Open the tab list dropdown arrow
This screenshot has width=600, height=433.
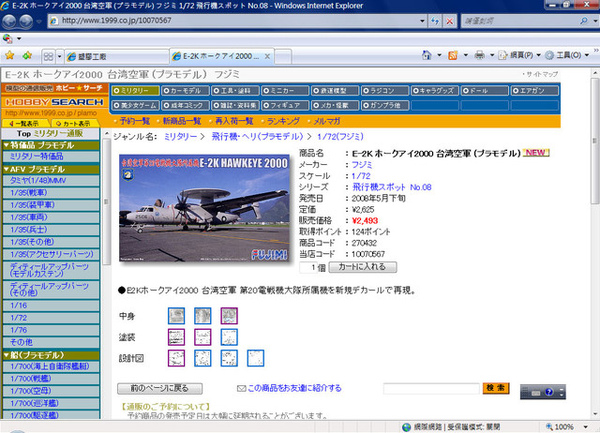tap(59, 57)
